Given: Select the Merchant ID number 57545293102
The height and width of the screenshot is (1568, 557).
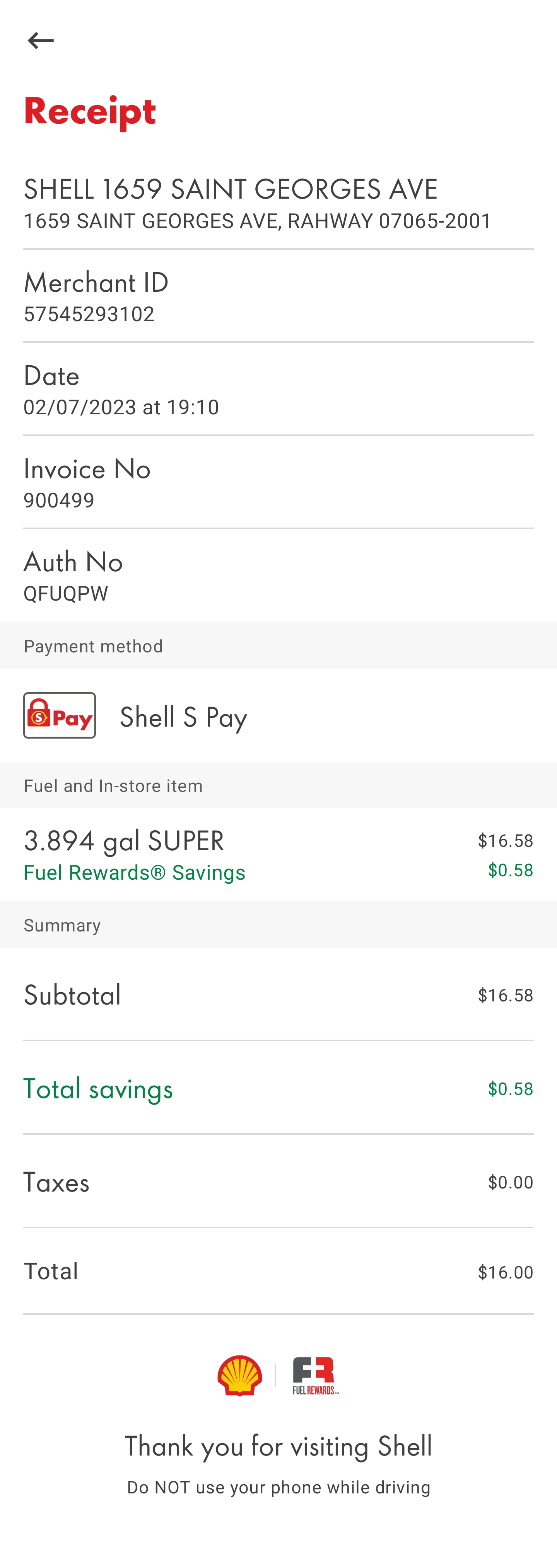Looking at the screenshot, I should pyautogui.click(x=89, y=314).
